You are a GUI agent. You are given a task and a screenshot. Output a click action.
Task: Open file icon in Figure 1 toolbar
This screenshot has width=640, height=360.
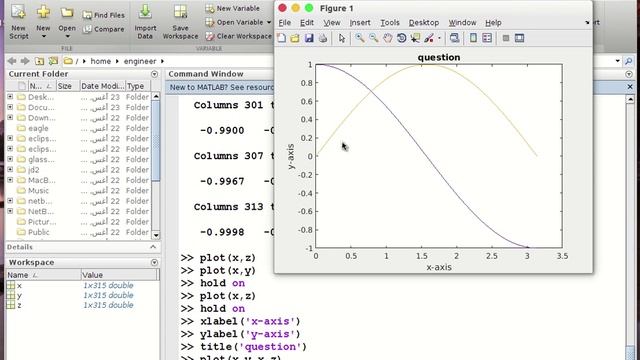[295, 38]
